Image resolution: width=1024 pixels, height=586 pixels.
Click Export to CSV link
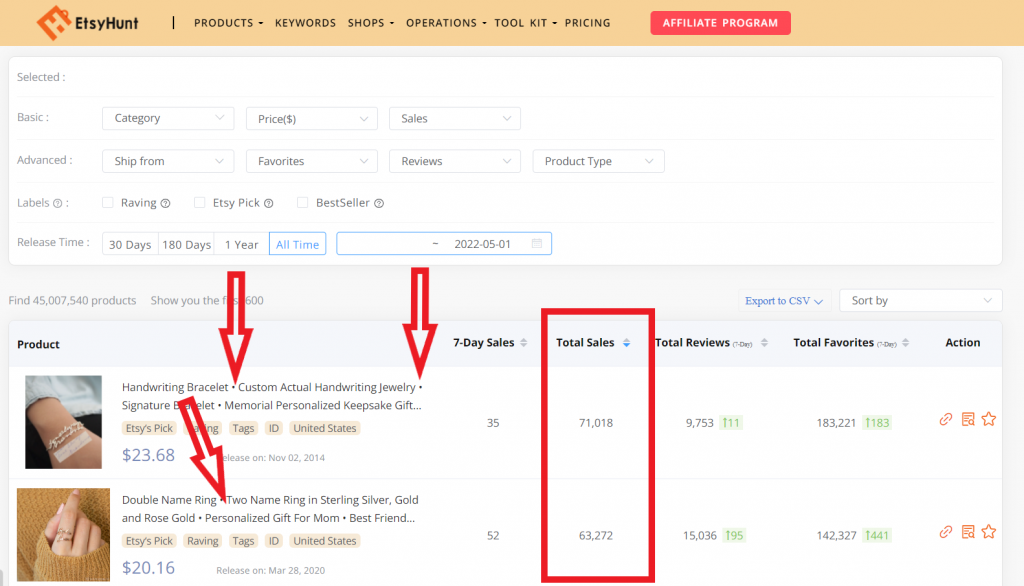[x=784, y=301]
